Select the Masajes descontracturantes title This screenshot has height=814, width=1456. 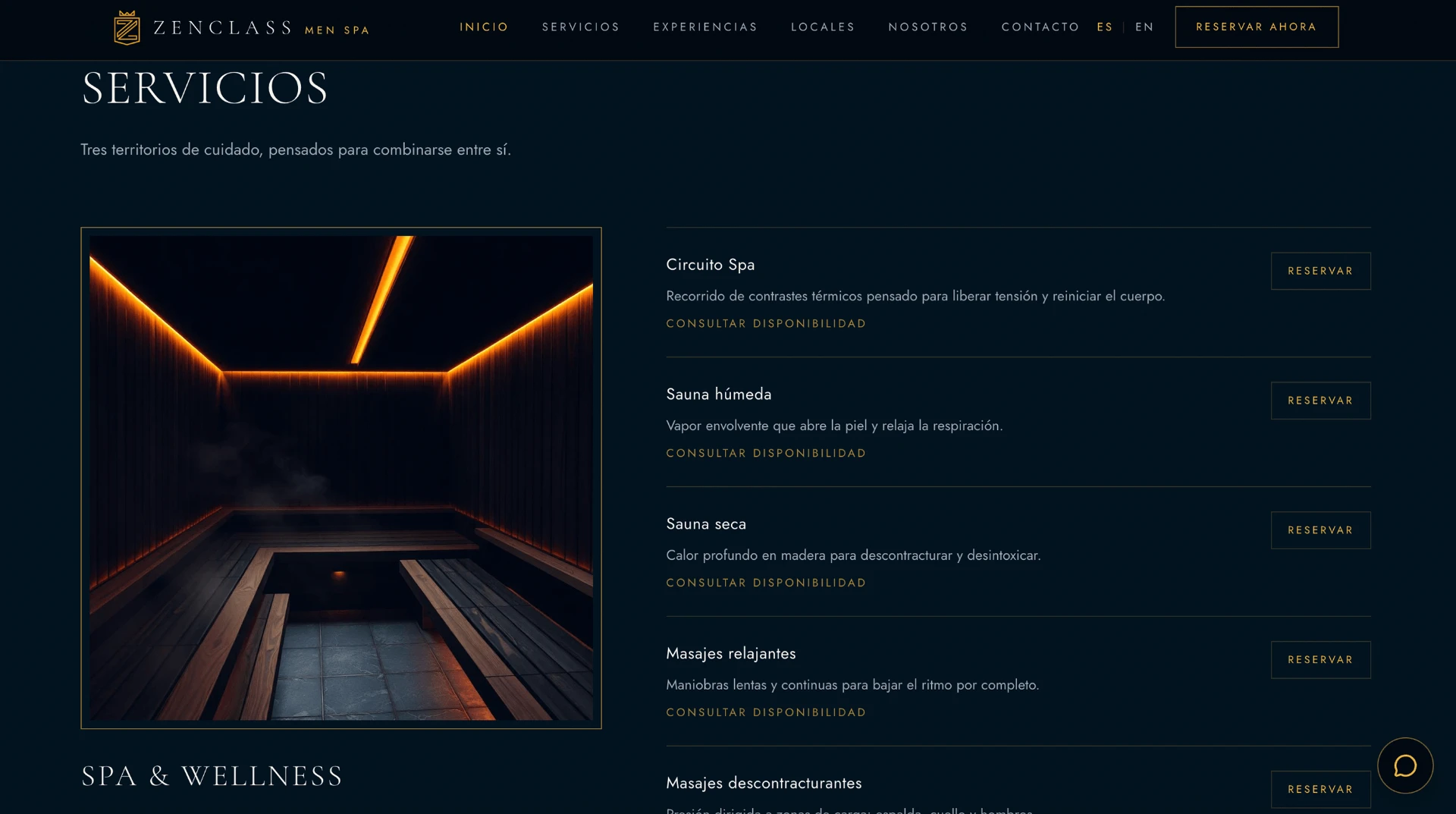point(764,783)
